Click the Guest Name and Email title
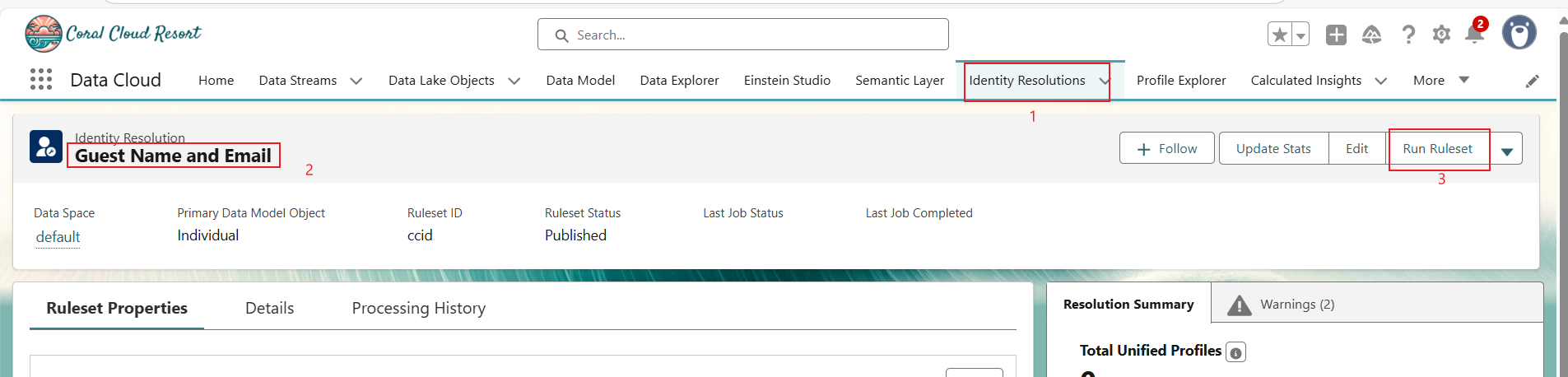Viewport: 1568px width, 377px height. coord(173,156)
